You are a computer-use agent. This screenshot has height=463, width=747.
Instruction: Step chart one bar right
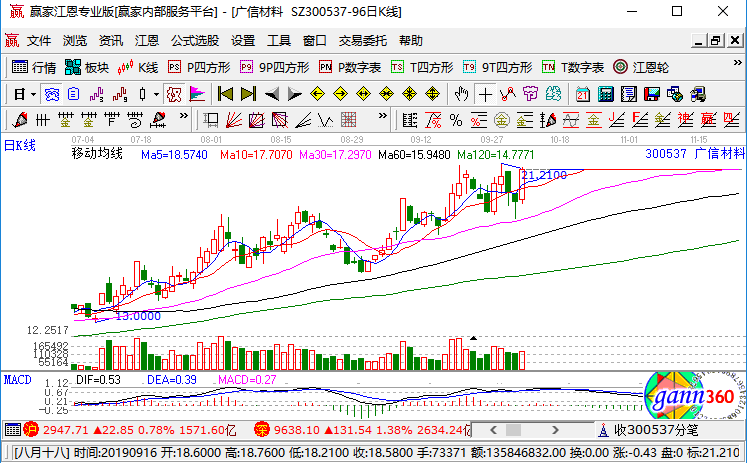click(294, 94)
